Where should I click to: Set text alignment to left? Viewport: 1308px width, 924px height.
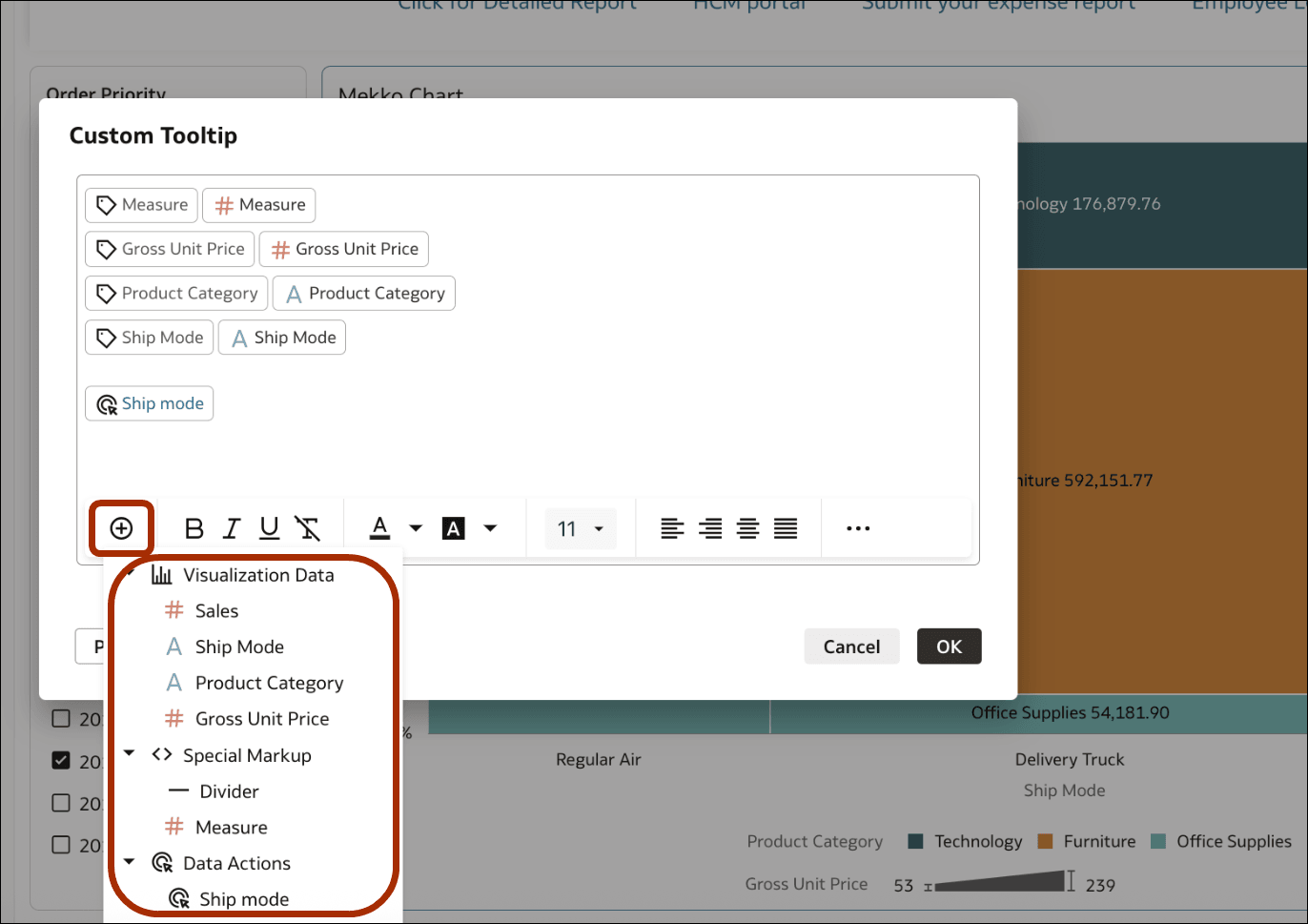pos(672,527)
